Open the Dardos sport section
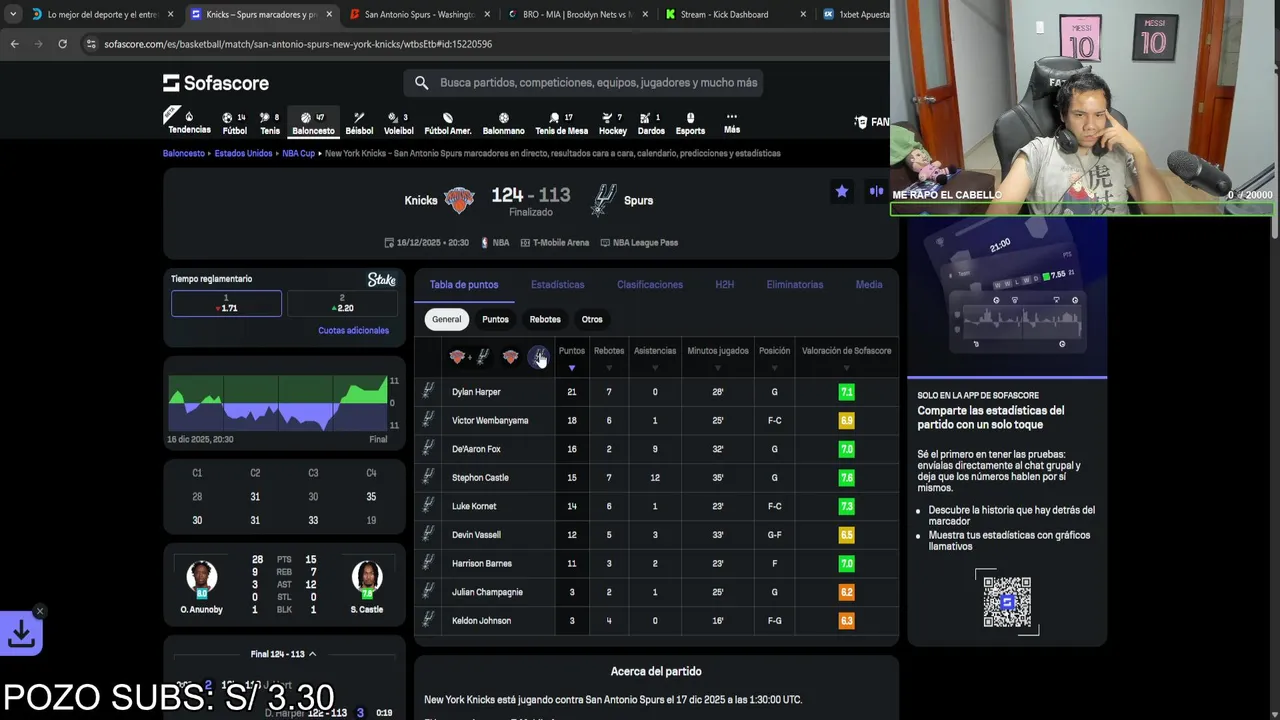Viewport: 1280px width, 720px height. tap(651, 123)
